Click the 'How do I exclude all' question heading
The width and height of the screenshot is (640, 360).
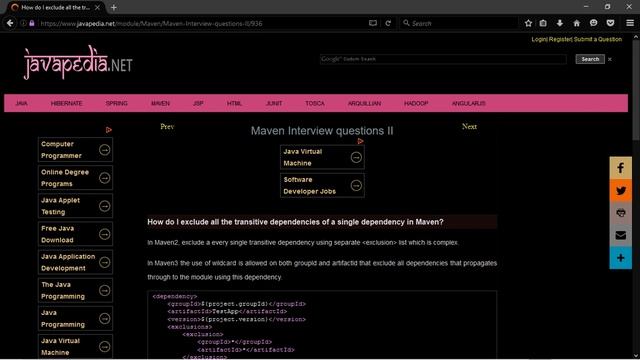coord(295,222)
